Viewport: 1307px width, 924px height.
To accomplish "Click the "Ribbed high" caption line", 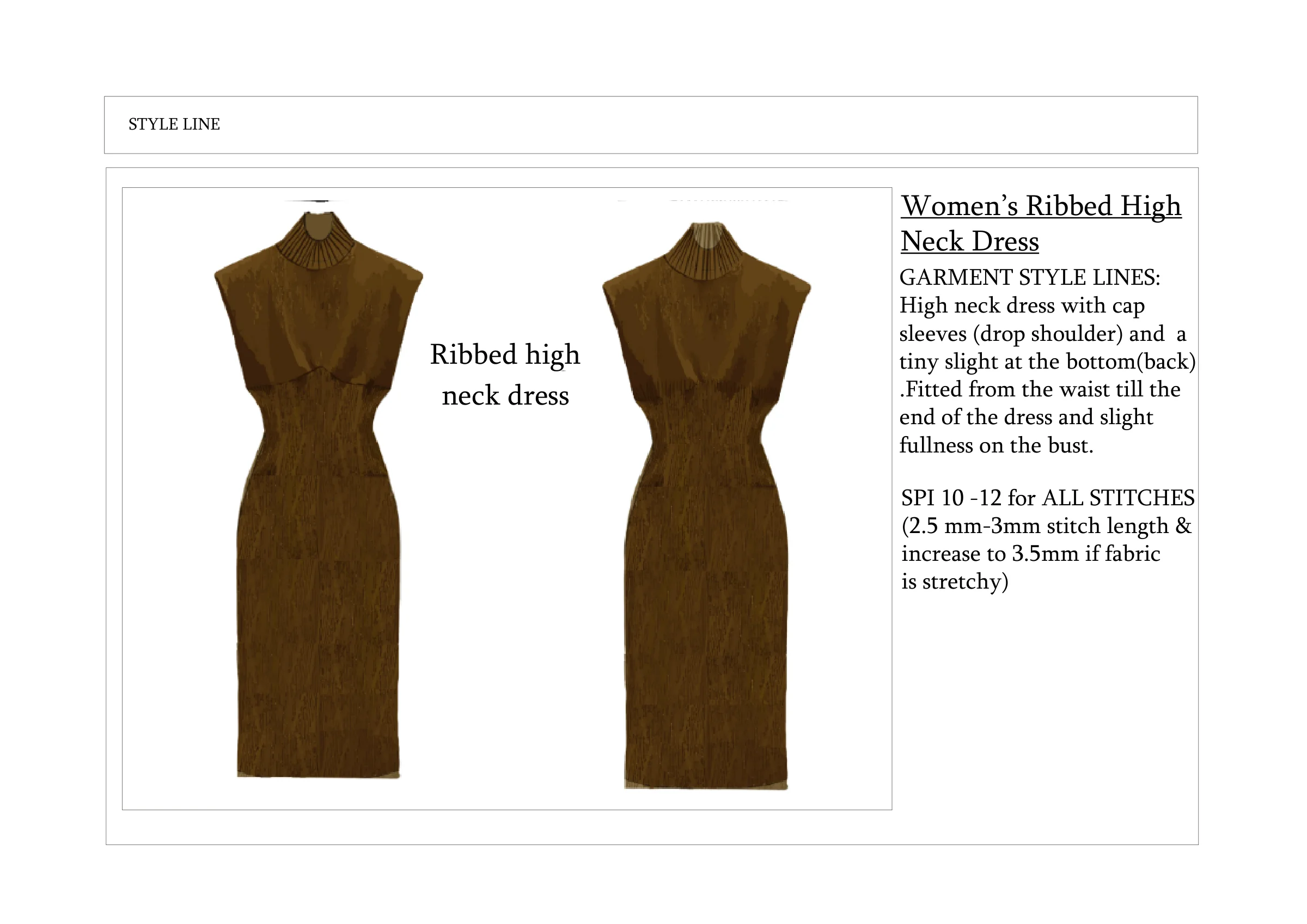I will pos(505,354).
